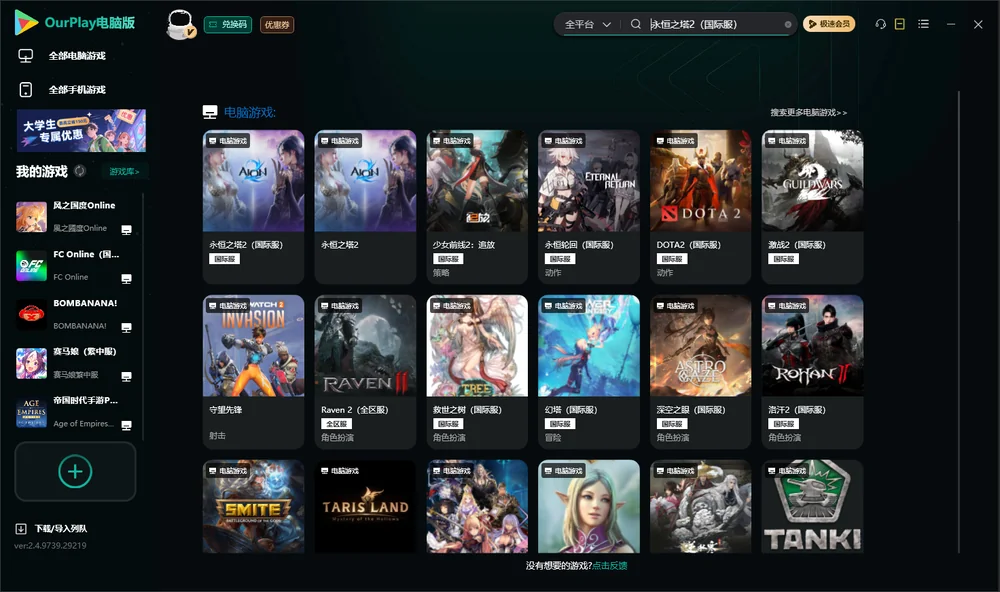Image resolution: width=1000 pixels, height=592 pixels.
Task: Click the 全区服 tag under Raven 2
Action: 336,424
